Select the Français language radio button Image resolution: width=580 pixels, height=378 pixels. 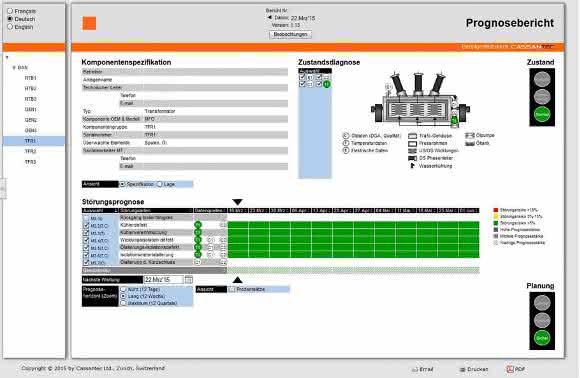tap(10, 11)
